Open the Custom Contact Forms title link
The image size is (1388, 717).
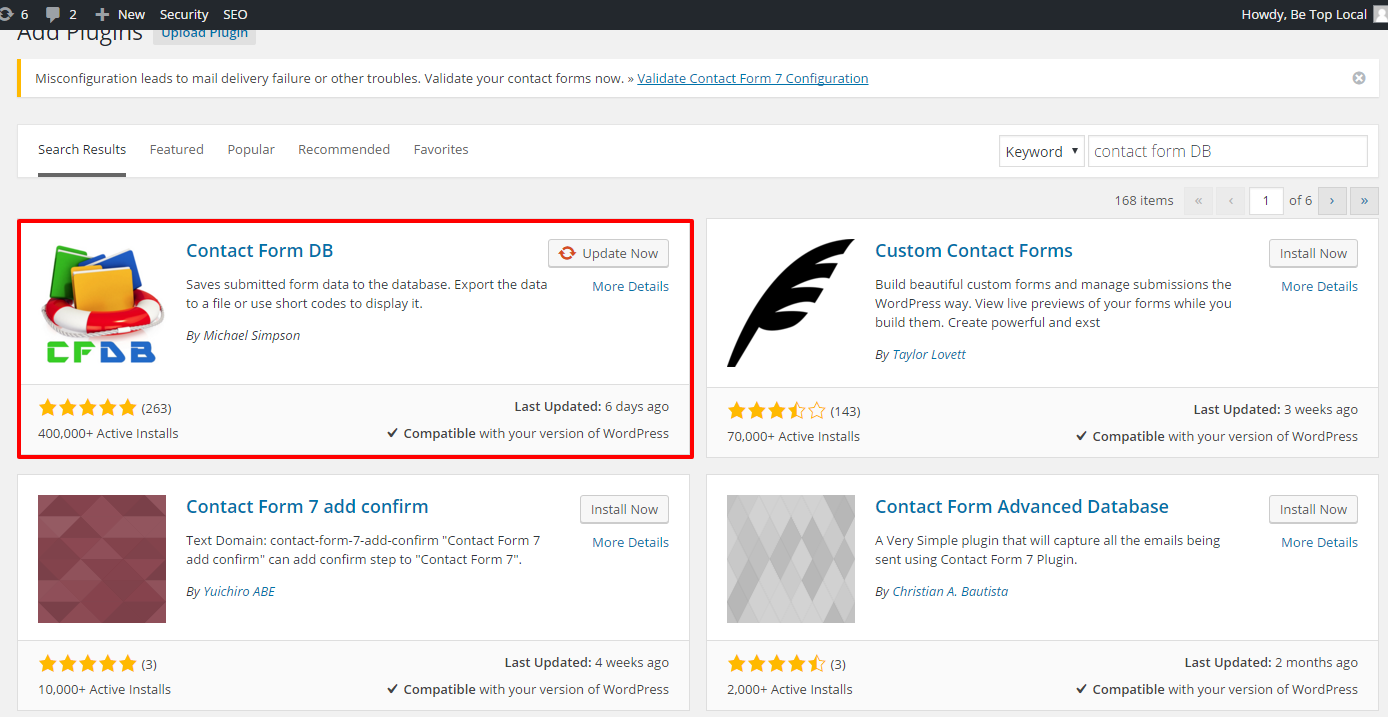974,251
